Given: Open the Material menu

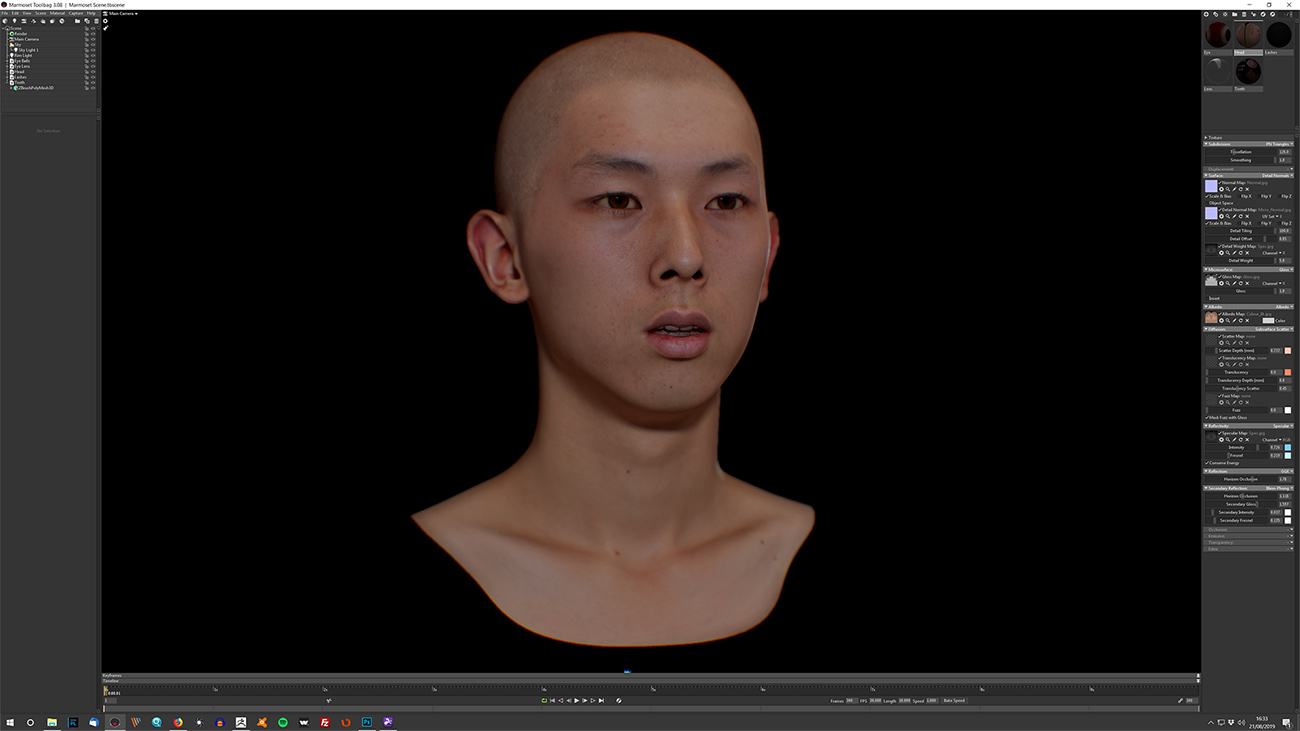Looking at the screenshot, I should [57, 13].
